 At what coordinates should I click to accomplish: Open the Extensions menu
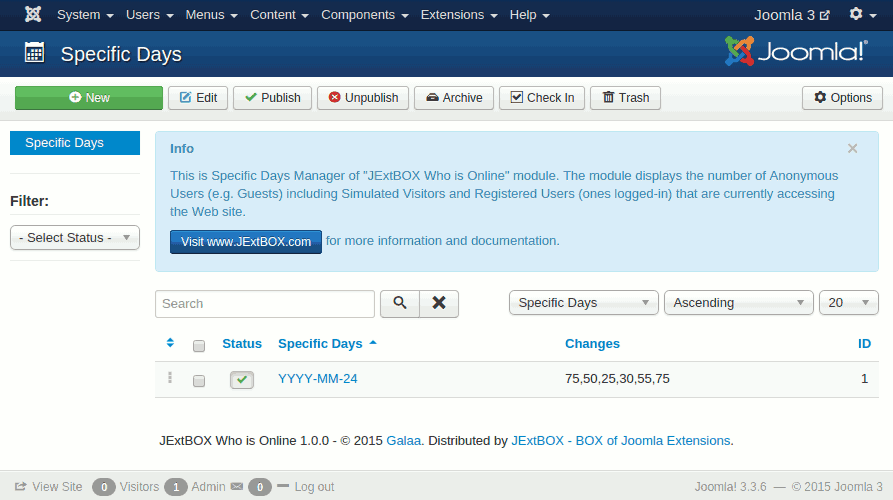459,15
